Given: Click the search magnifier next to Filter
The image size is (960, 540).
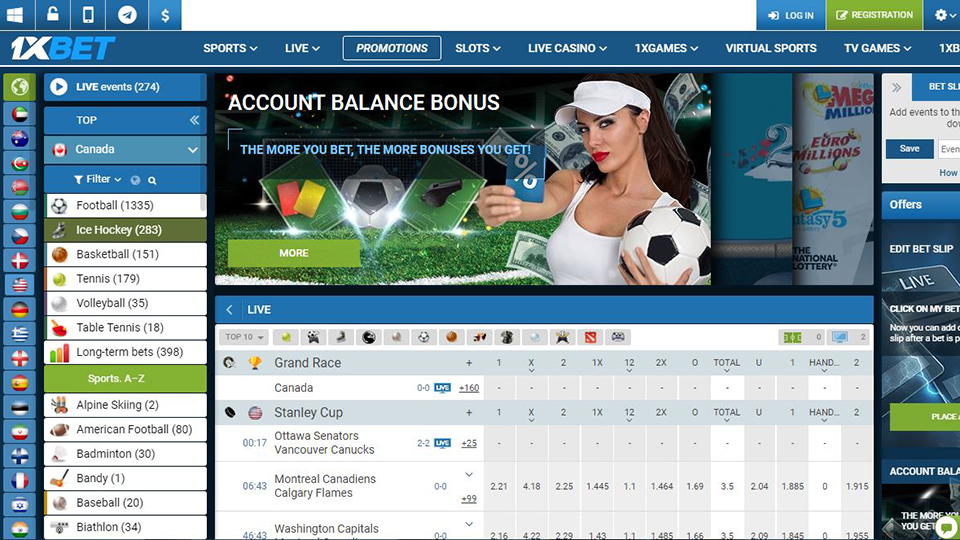Looking at the screenshot, I should pyautogui.click(x=152, y=181).
